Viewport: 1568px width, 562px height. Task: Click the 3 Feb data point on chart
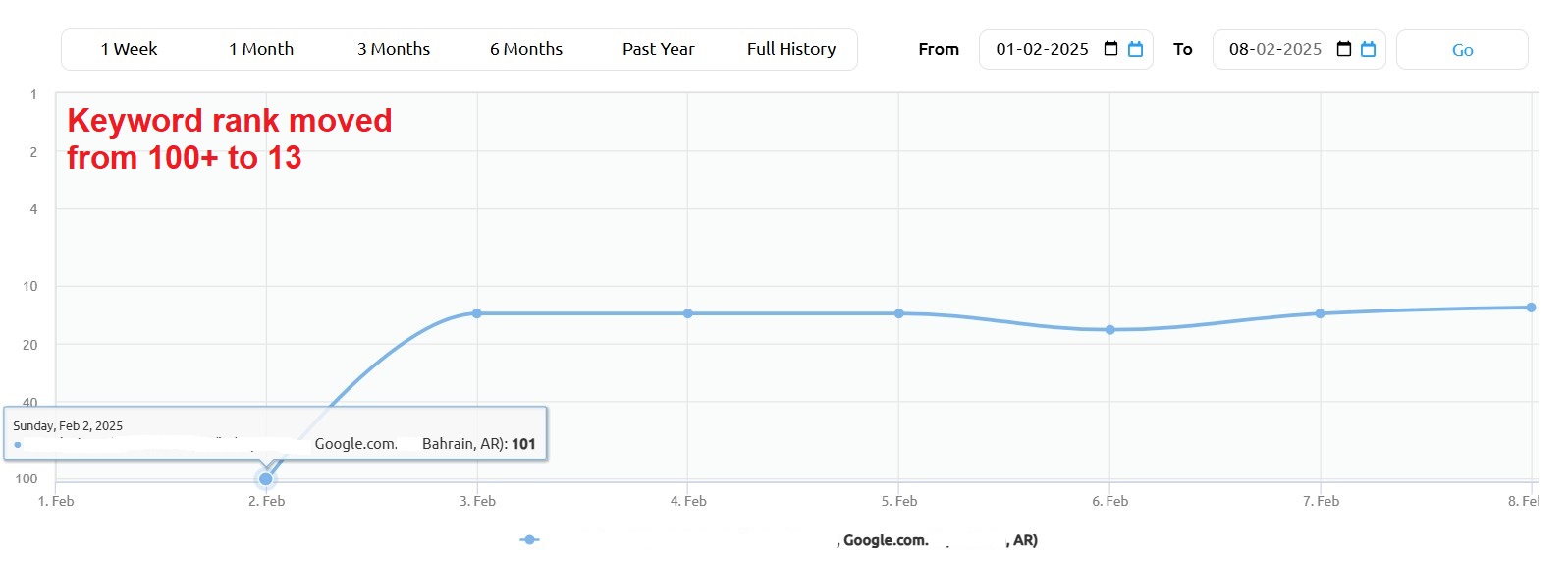pyautogui.click(x=477, y=313)
